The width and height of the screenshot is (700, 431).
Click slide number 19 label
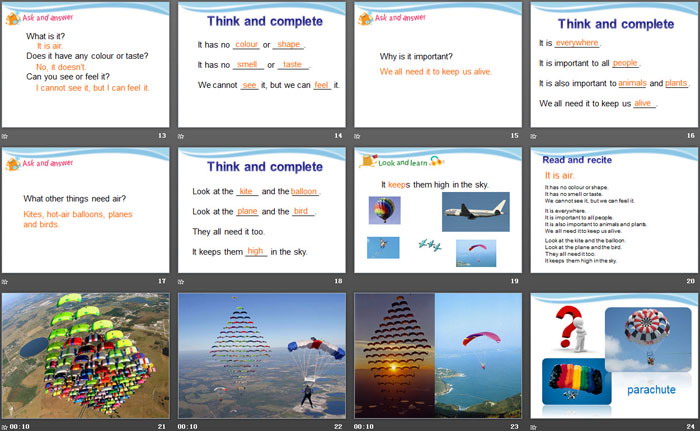click(515, 281)
